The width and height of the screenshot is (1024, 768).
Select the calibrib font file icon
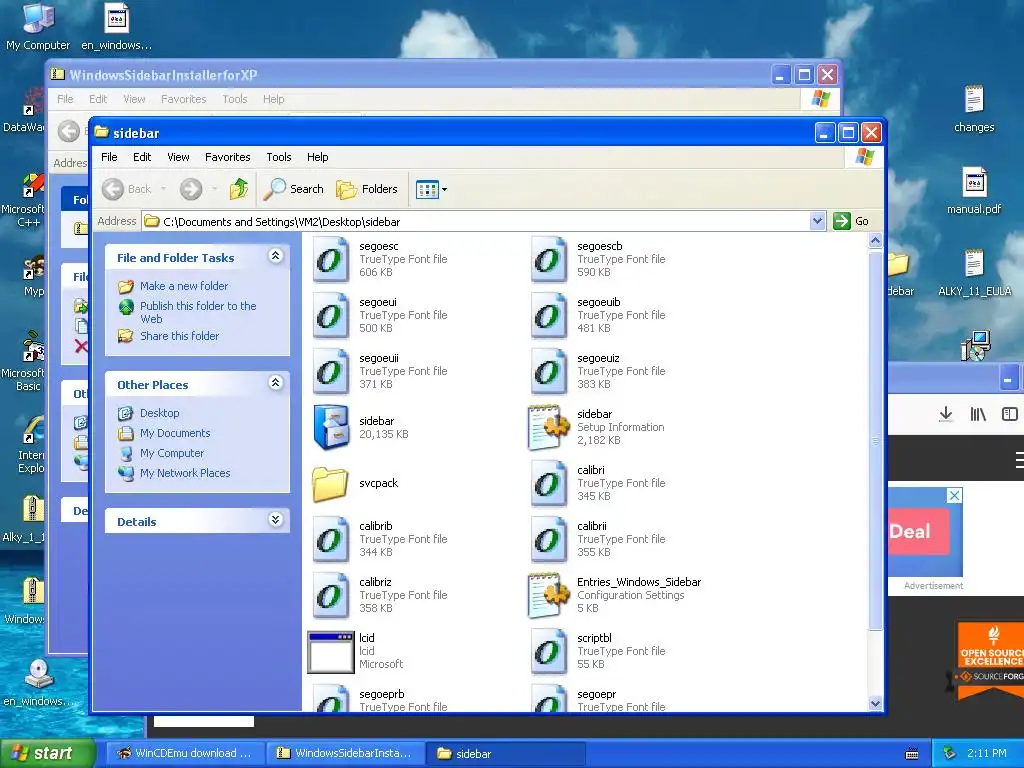pos(330,539)
